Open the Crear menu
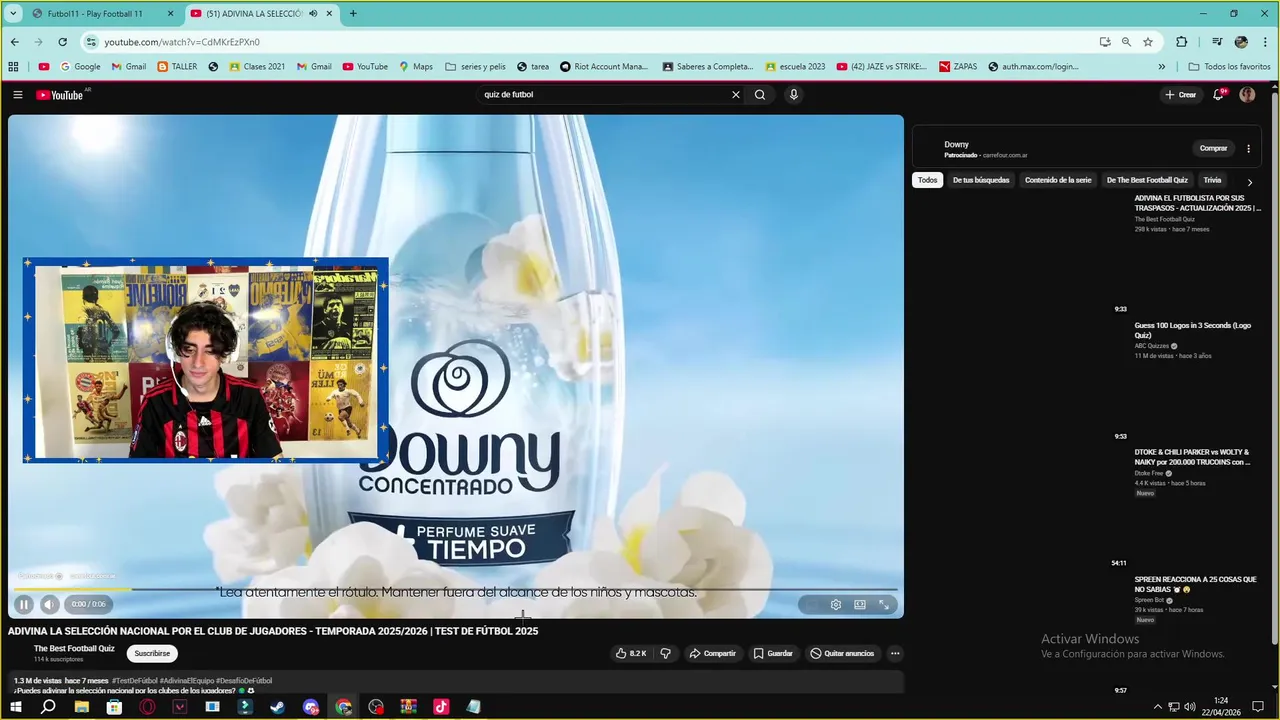 (1181, 95)
